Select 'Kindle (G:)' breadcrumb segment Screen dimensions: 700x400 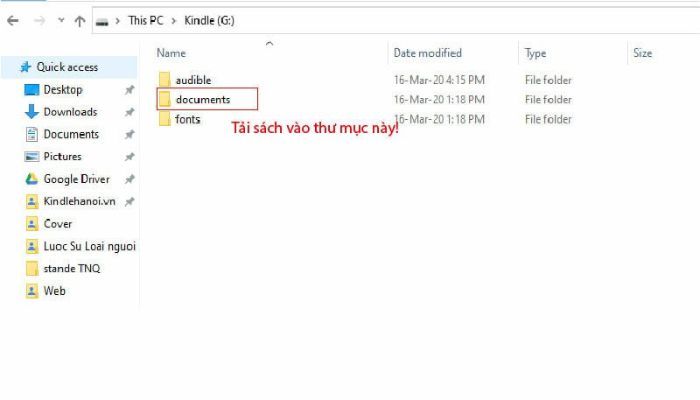tap(209, 21)
